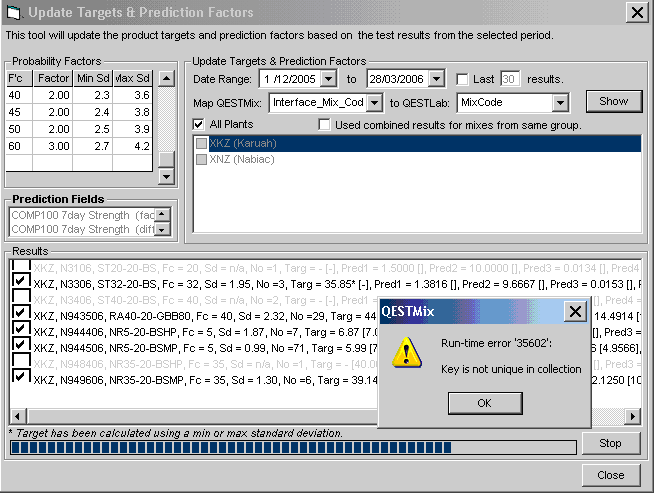Click the Last results number input field
The width and height of the screenshot is (654, 493).
click(509, 79)
